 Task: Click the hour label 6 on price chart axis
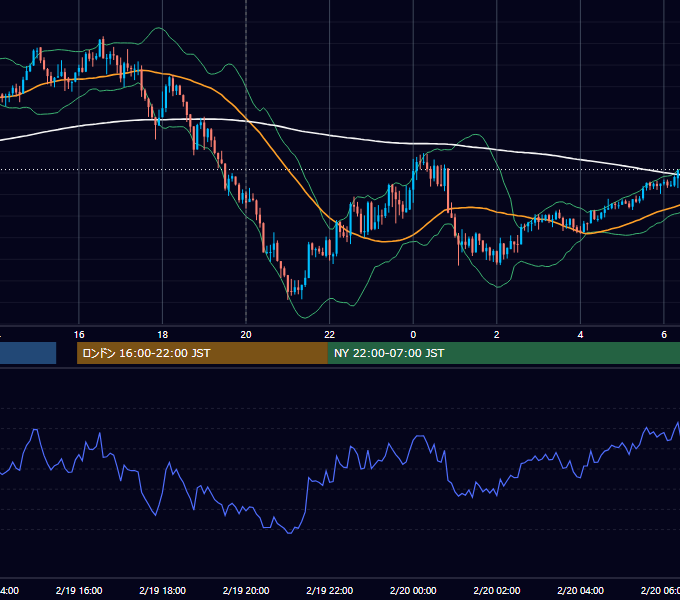coord(664,335)
